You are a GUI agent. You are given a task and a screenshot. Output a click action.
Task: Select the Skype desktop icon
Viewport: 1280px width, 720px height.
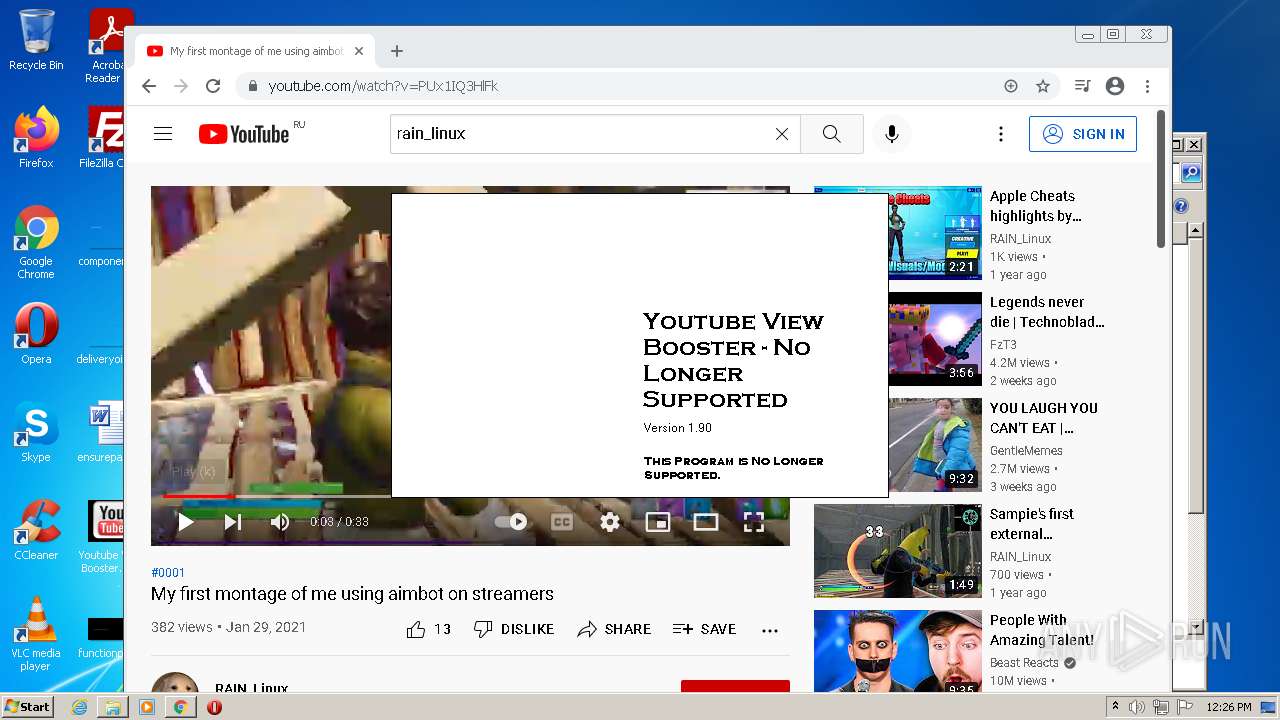click(36, 432)
